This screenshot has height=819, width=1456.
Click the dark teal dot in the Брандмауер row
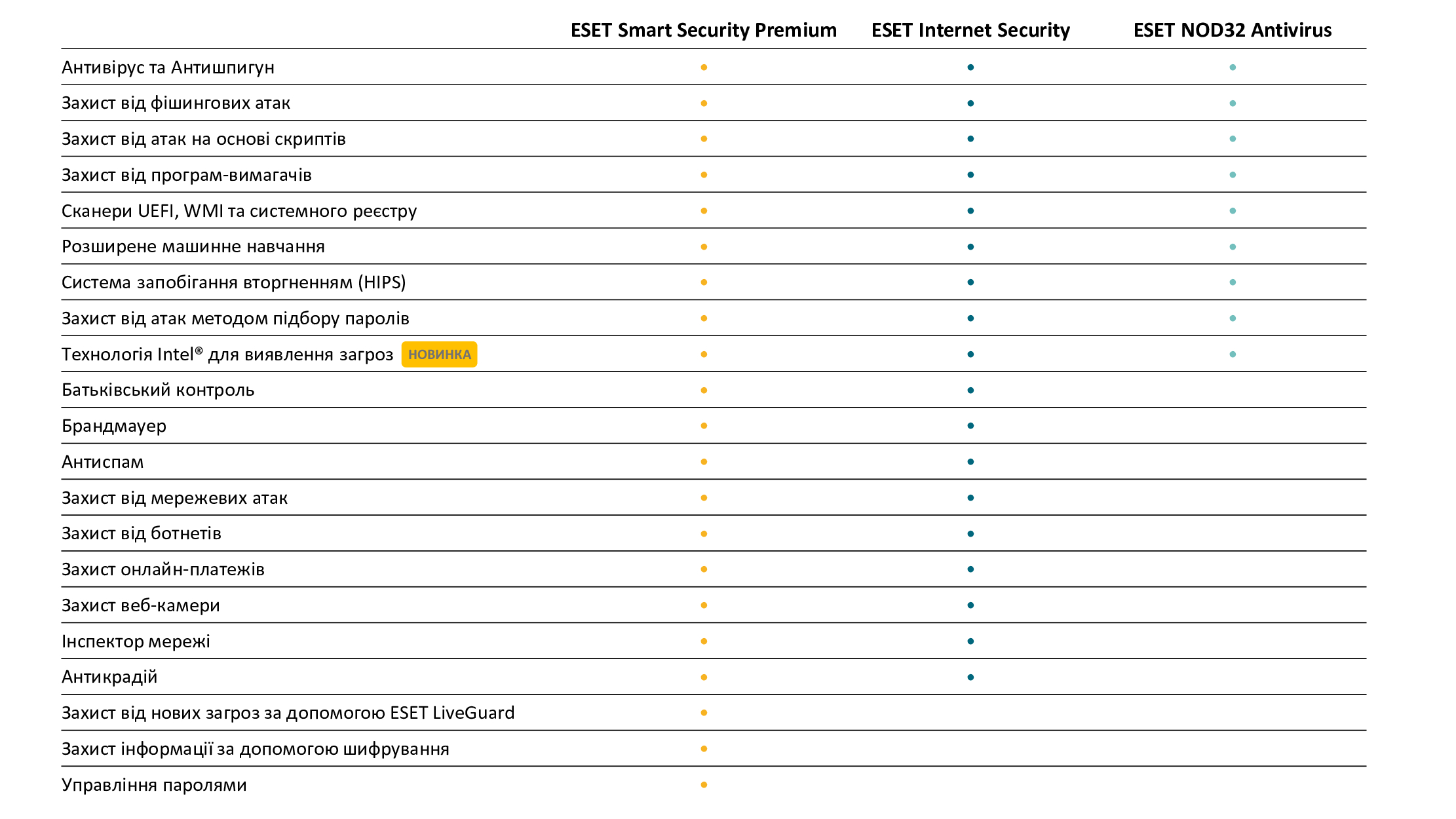click(970, 426)
